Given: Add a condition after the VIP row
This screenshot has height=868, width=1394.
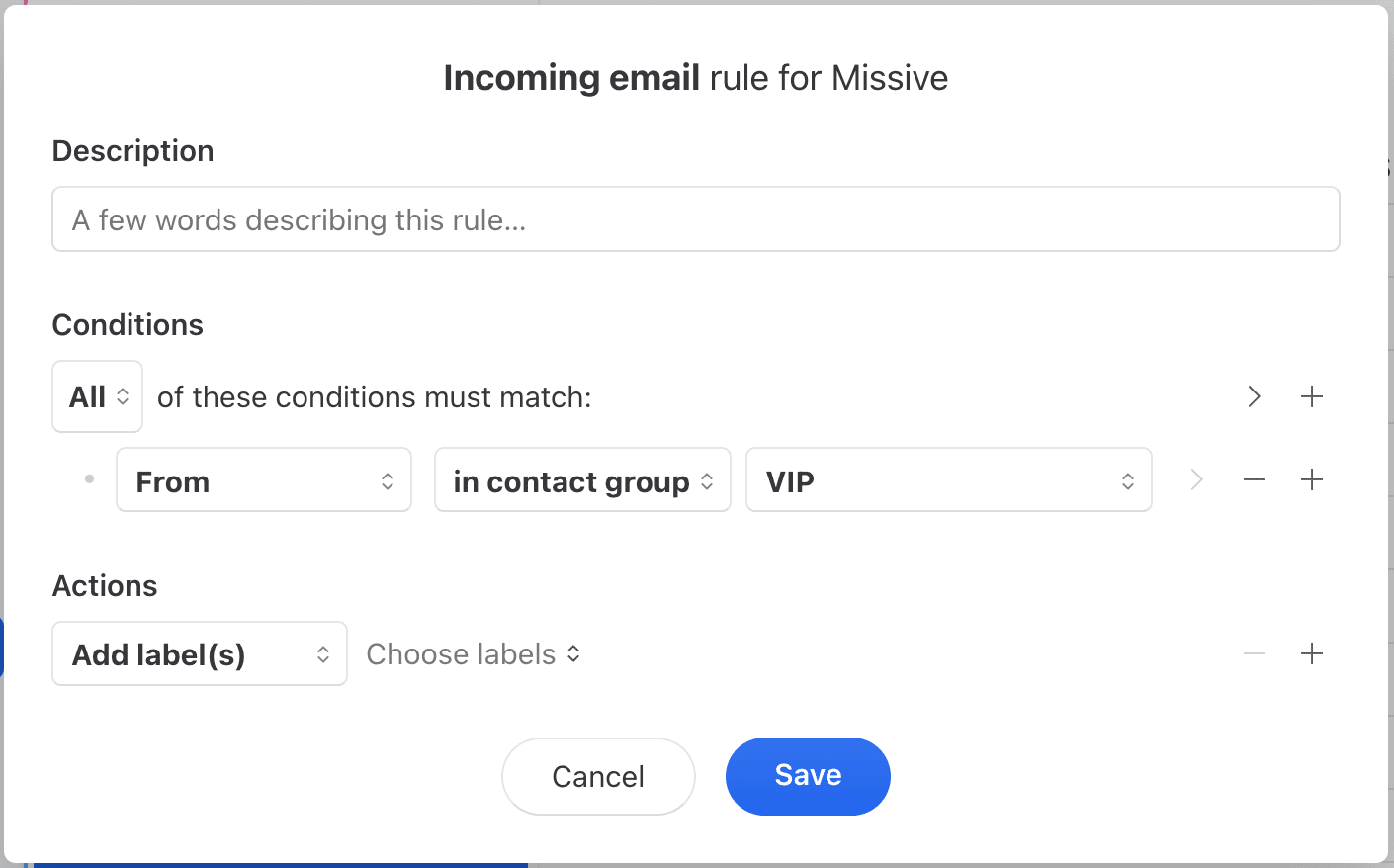Looking at the screenshot, I should (1312, 480).
